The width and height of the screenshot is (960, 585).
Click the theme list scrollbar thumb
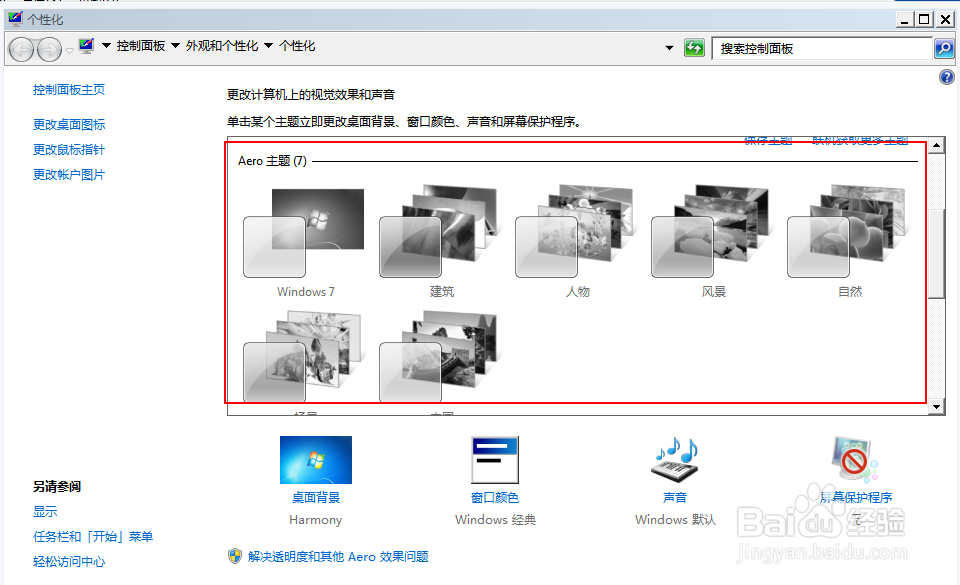click(936, 254)
